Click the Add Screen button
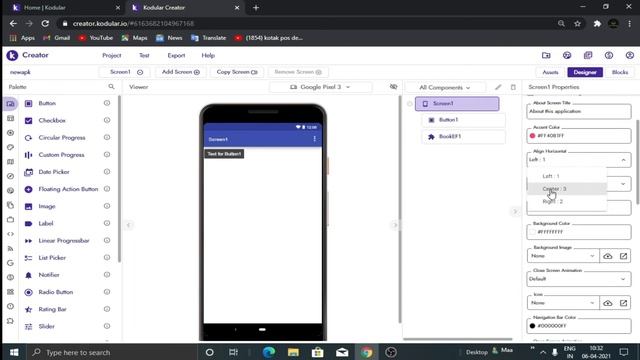Screen dimensions: 640x360 [x=180, y=72]
